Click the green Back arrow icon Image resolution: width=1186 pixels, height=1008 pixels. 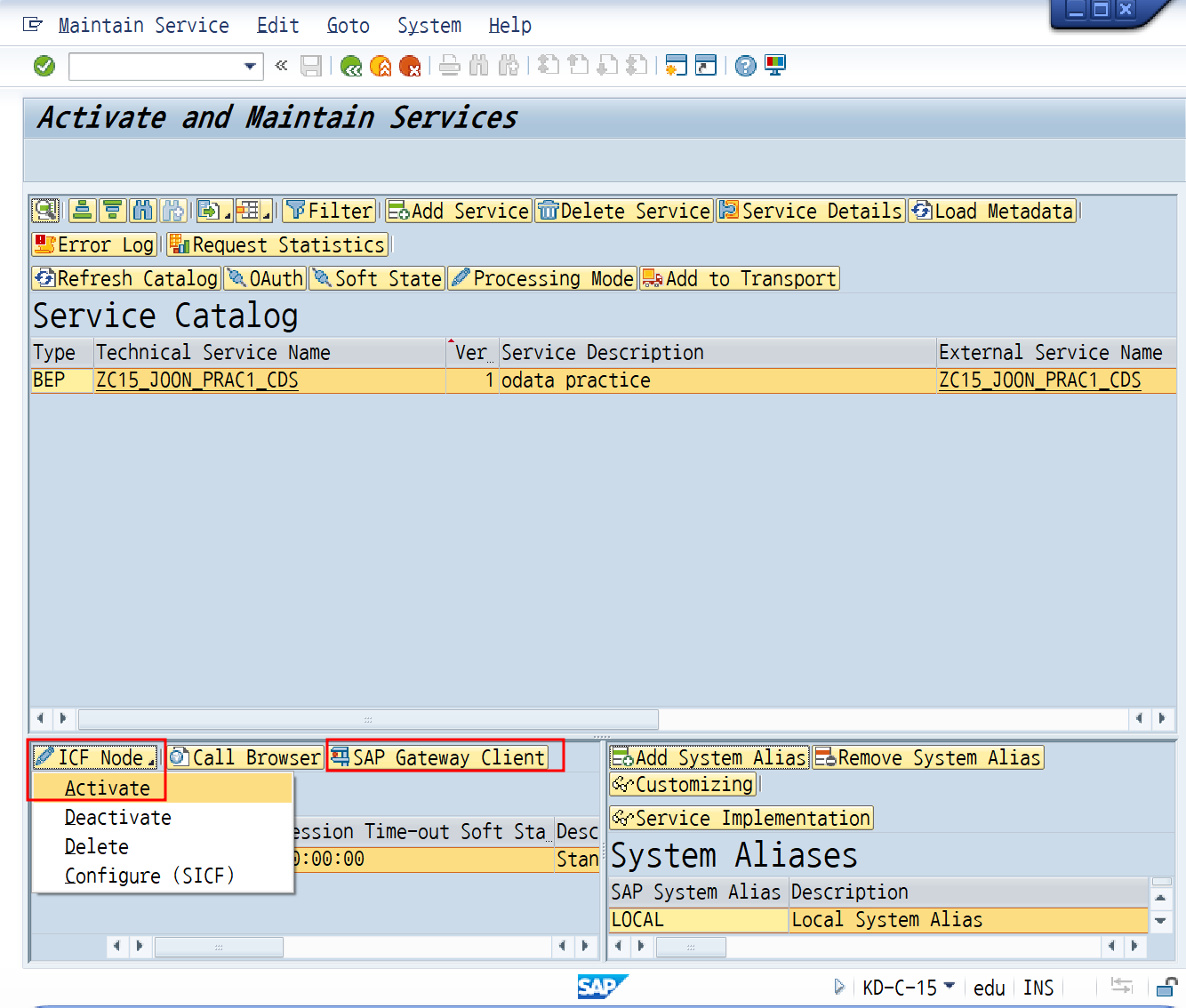point(351,66)
